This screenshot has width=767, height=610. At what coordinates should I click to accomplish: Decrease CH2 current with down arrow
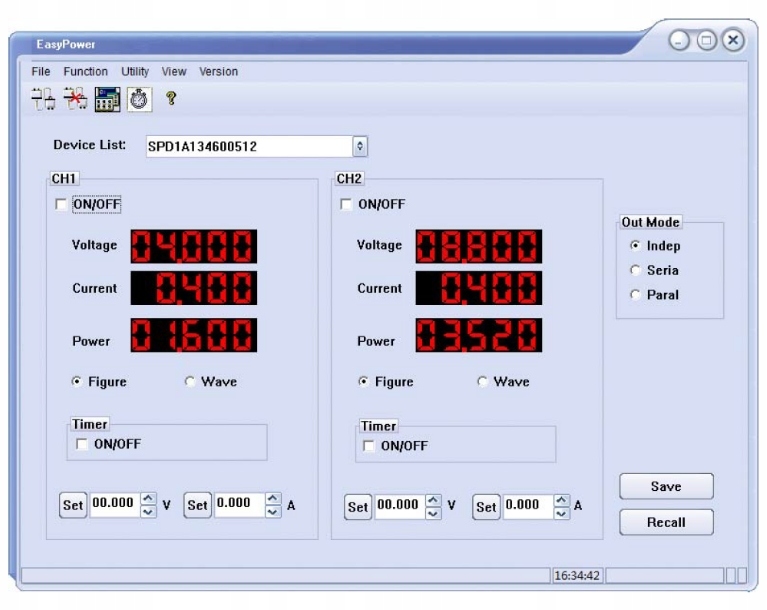562,514
